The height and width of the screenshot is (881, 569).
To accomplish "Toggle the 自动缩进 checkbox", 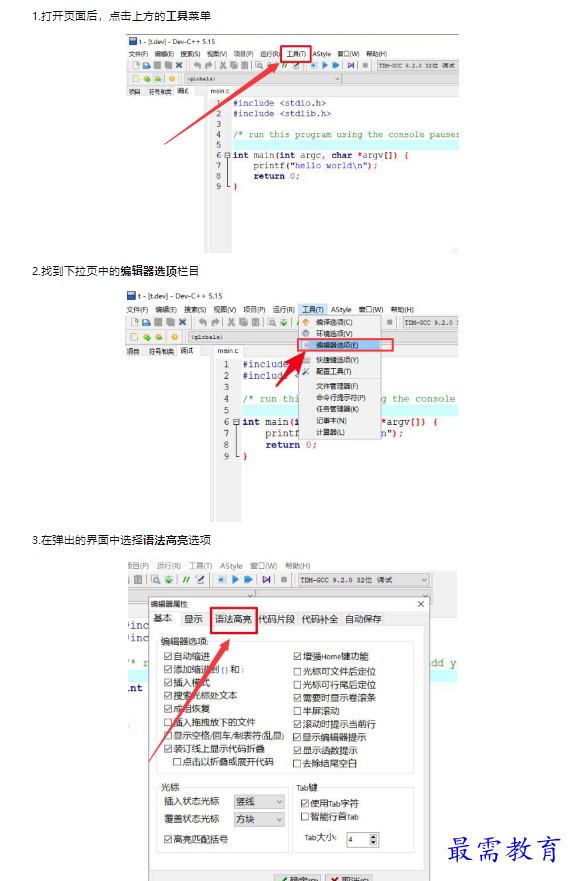I will tap(168, 656).
